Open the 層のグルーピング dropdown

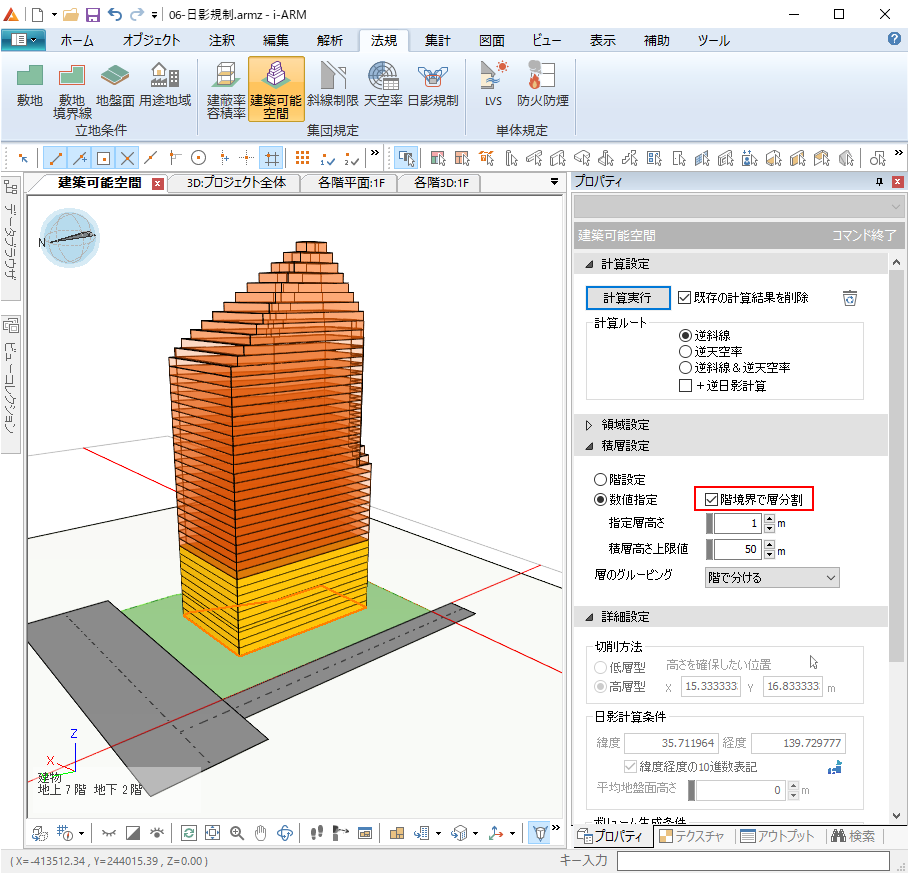tap(771, 577)
